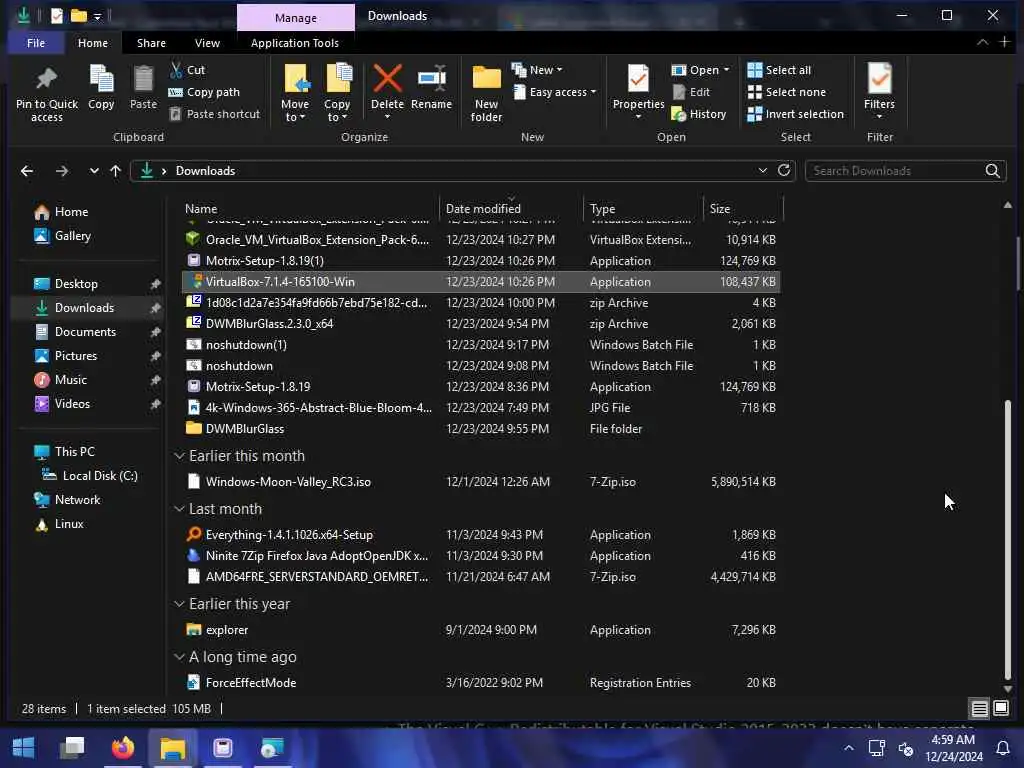Go up one folder level
1024x768 pixels.
[x=116, y=171]
